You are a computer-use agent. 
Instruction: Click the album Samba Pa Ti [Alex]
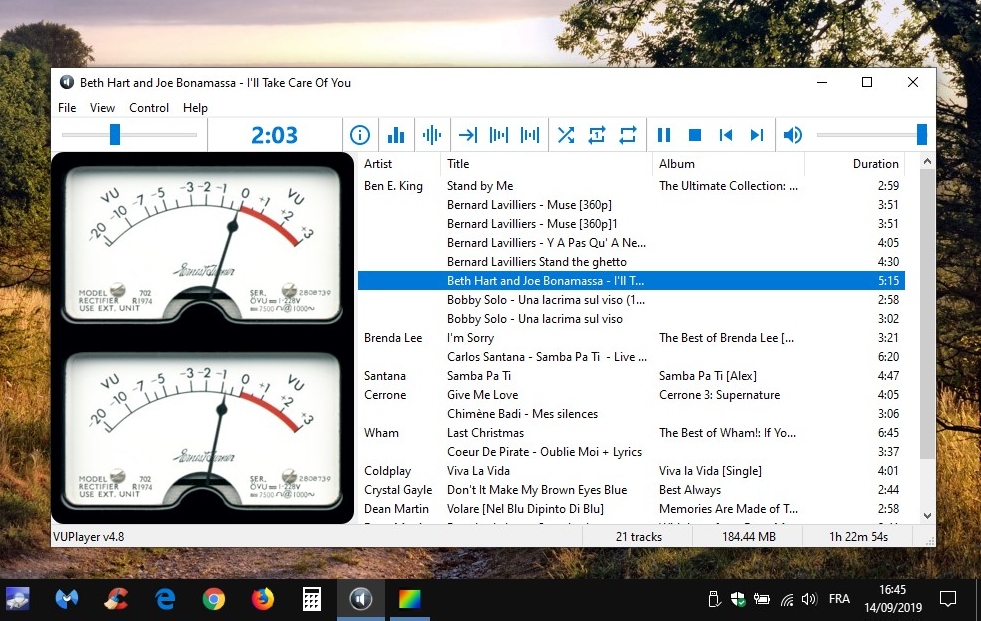pyautogui.click(x=708, y=376)
